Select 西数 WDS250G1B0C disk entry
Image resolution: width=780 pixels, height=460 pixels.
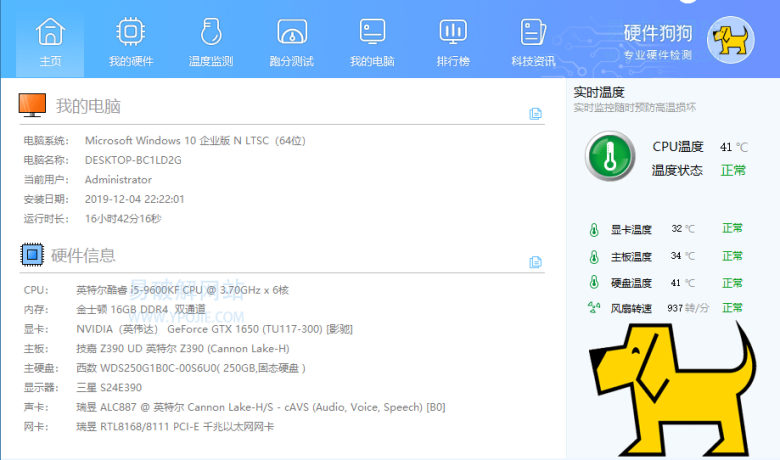point(191,368)
